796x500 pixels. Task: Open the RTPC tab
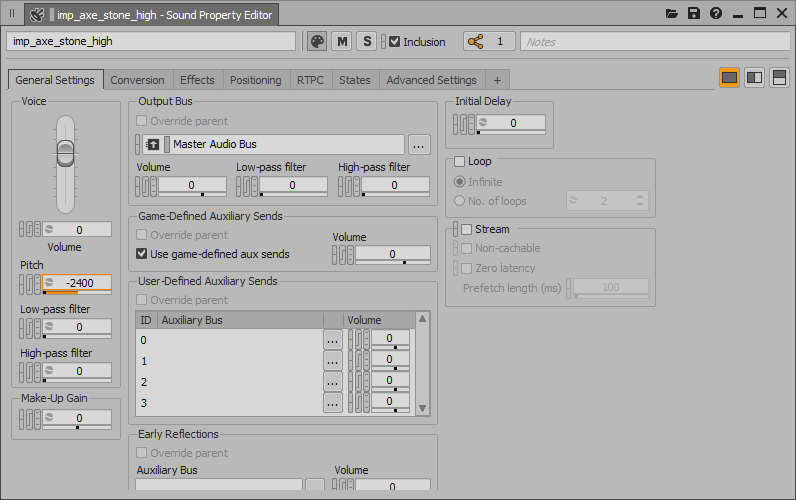310,80
